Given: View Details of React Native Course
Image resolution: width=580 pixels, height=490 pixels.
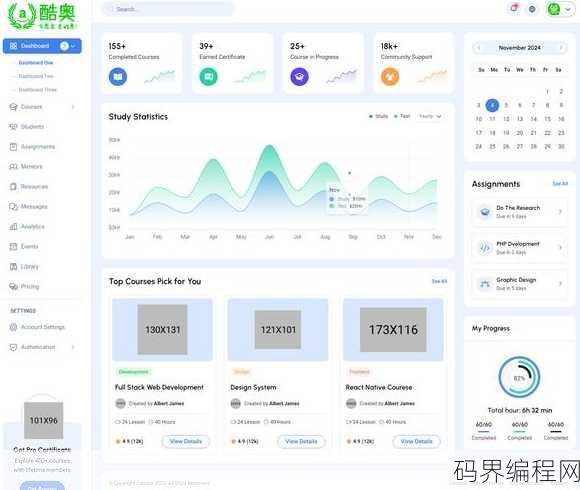Looking at the screenshot, I should coord(417,441).
